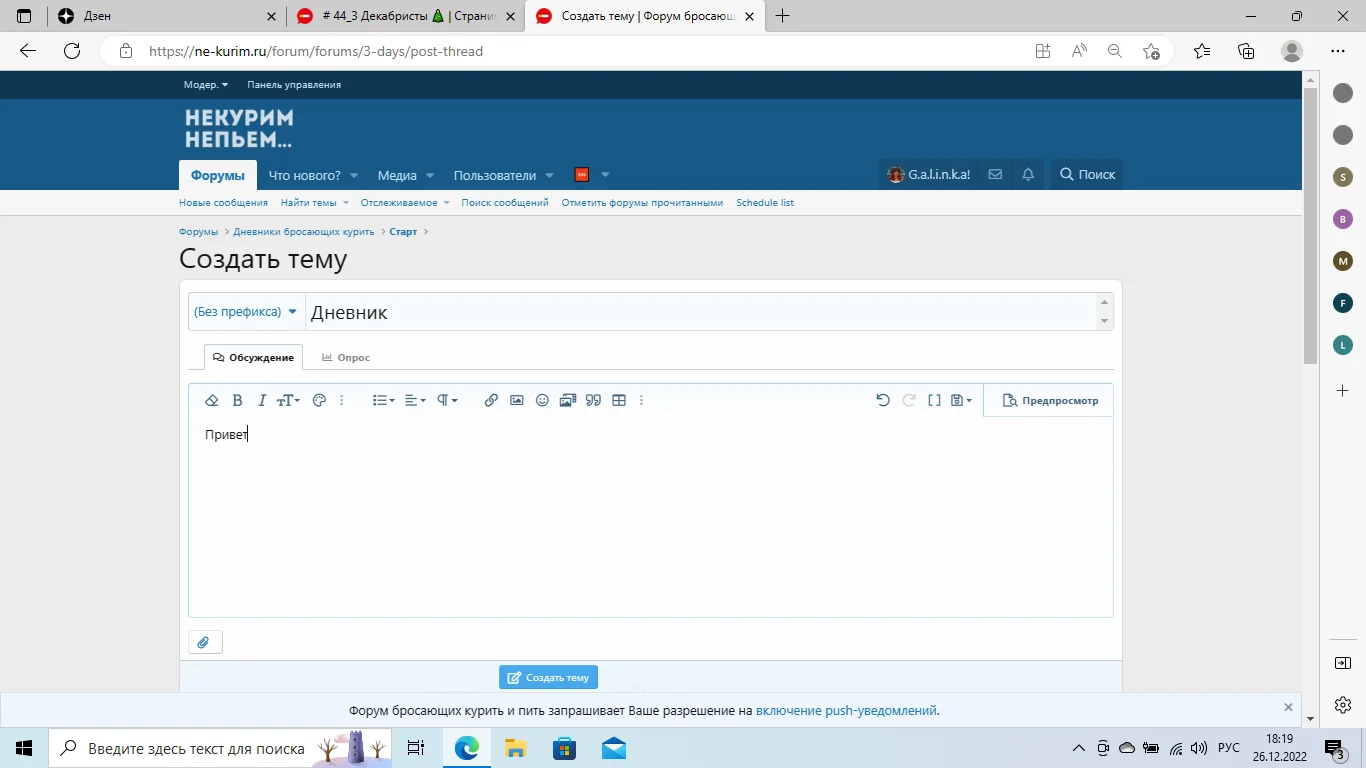Open the text color palette
The width and height of the screenshot is (1366, 768).
coord(320,400)
